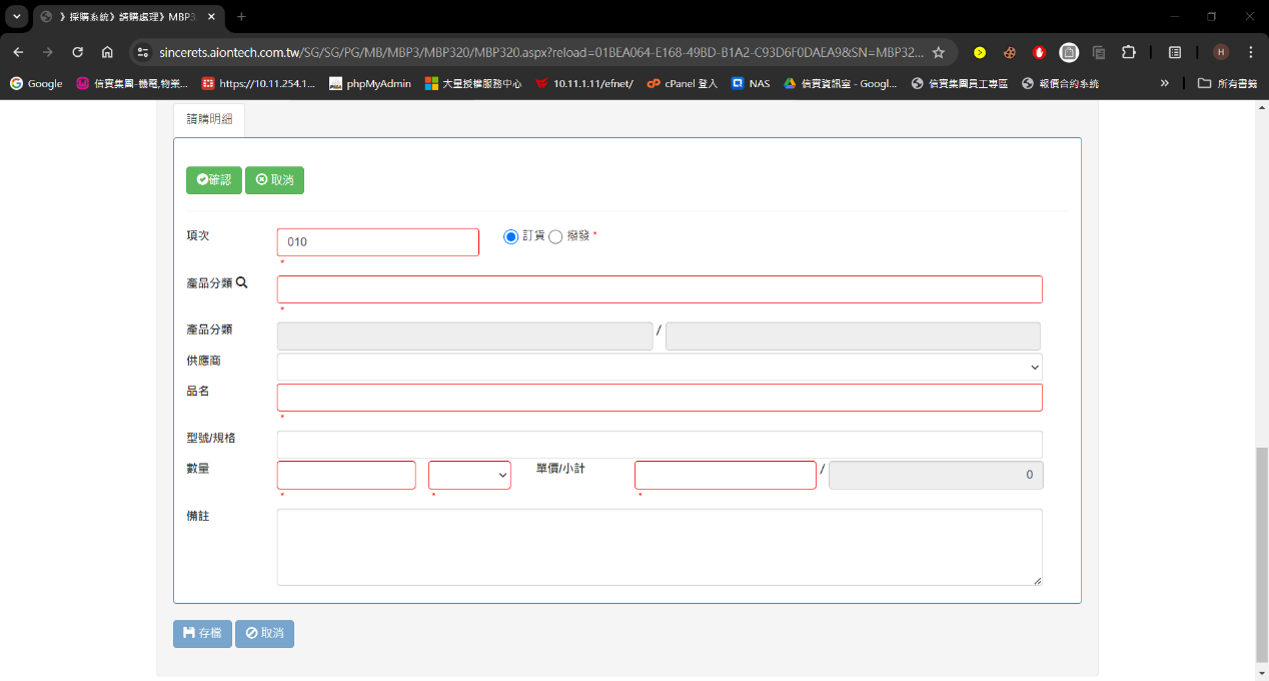This screenshot has height=681, width=1269.
Task: Click the red stop-hand extension icon
Action: 1040,52
